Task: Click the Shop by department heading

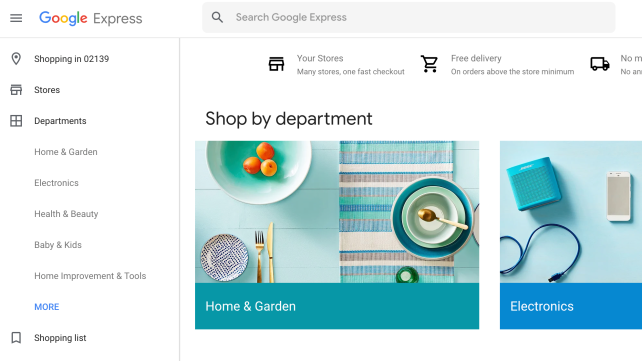Action: tap(289, 119)
